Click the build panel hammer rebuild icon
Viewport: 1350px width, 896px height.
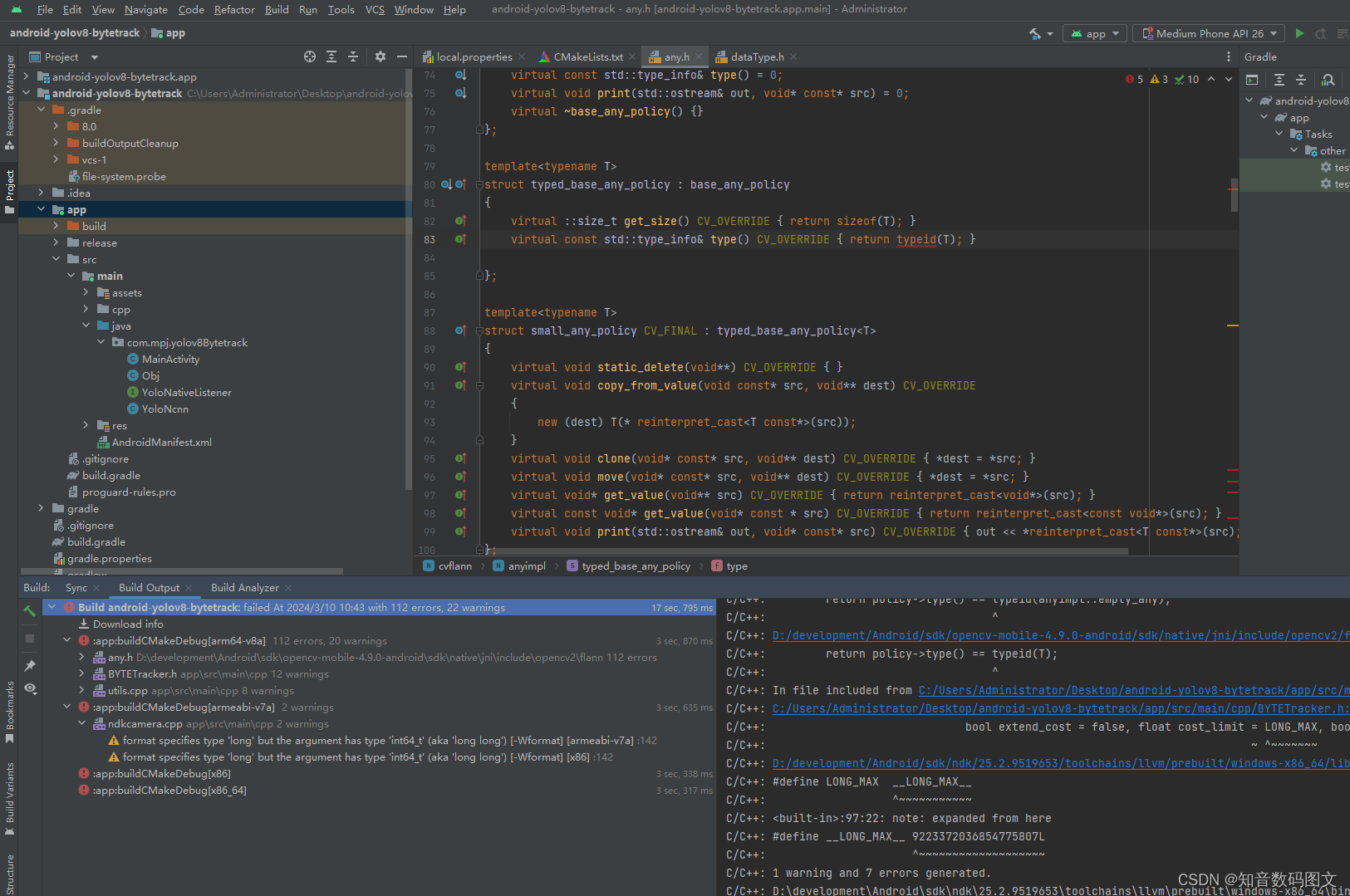coord(30,611)
